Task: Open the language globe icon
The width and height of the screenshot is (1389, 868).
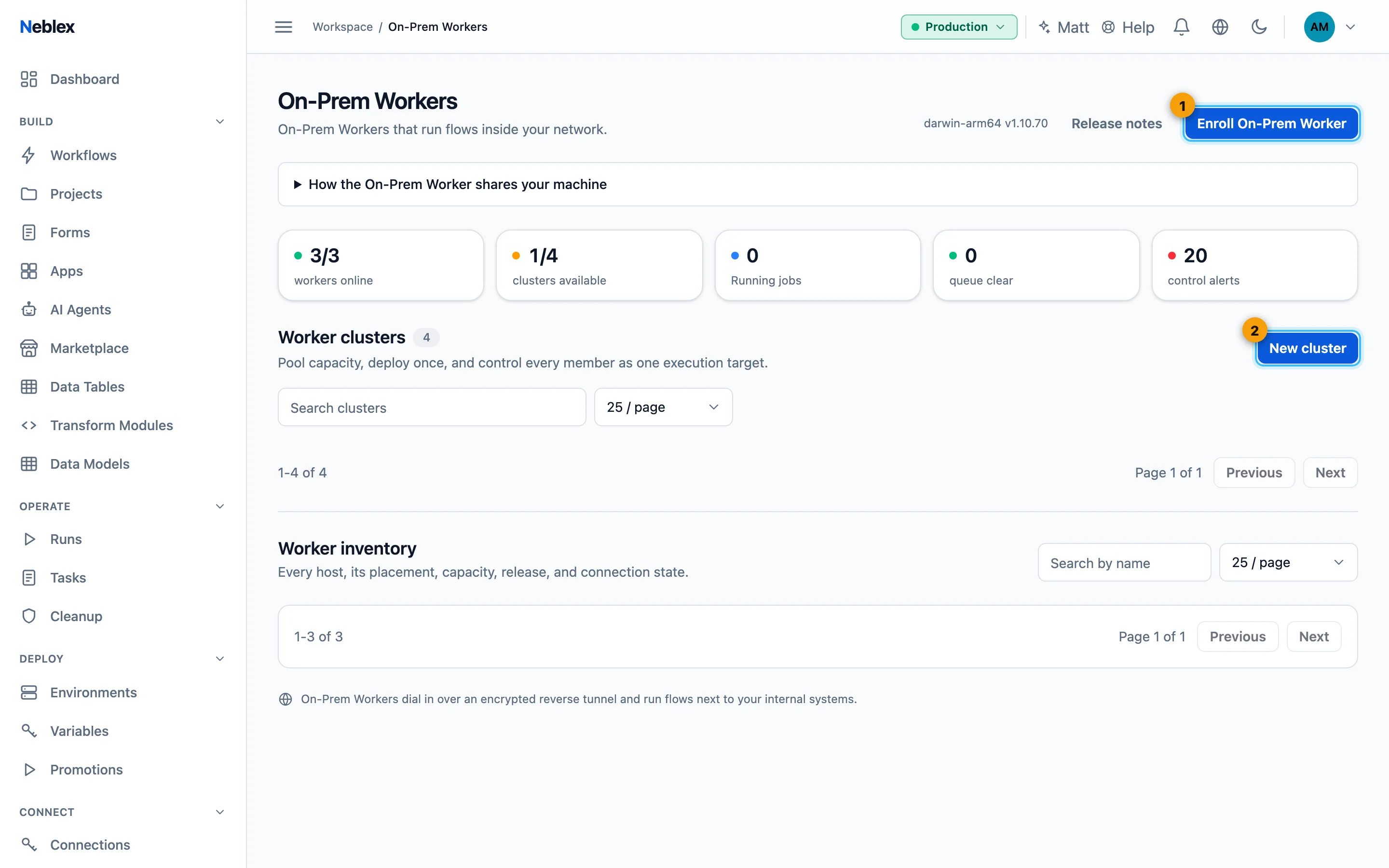Action: [x=1220, y=27]
